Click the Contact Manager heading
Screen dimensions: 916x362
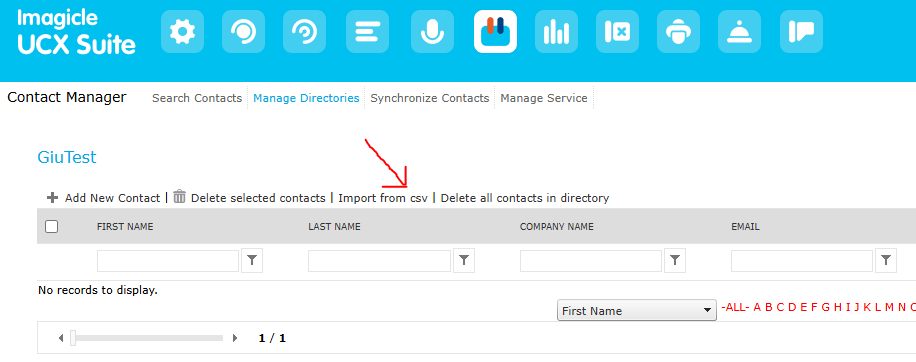[67, 97]
